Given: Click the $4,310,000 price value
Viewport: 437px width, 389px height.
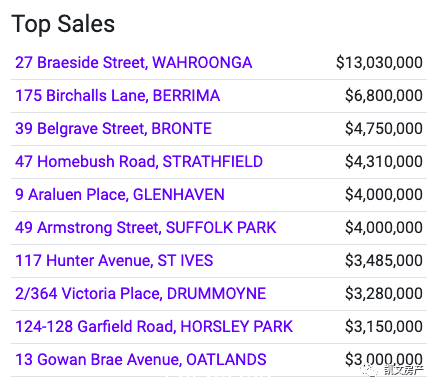Looking at the screenshot, I should [x=384, y=162].
